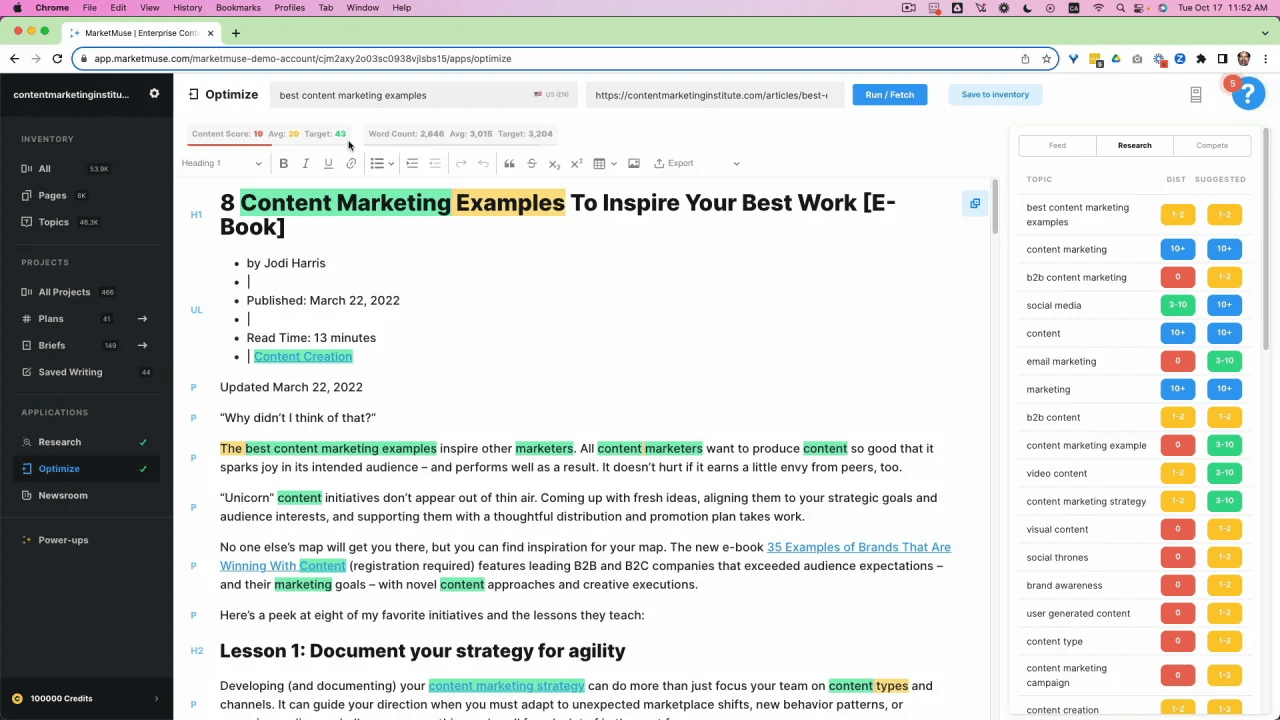This screenshot has height=720, width=1280.
Task: Toggle bold formatting
Action: point(283,163)
